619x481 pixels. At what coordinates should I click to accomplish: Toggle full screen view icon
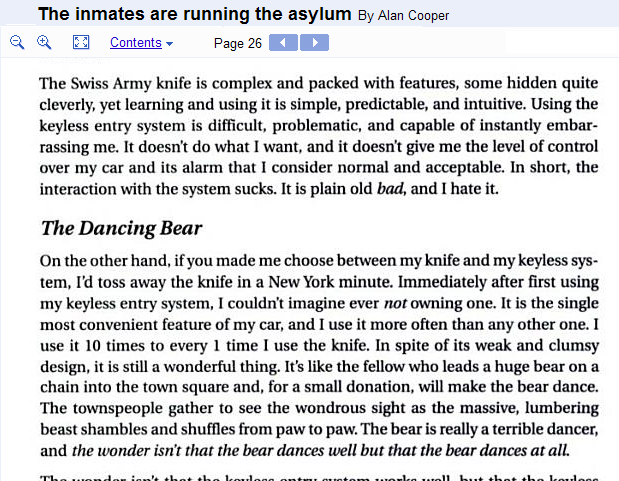tap(82, 42)
